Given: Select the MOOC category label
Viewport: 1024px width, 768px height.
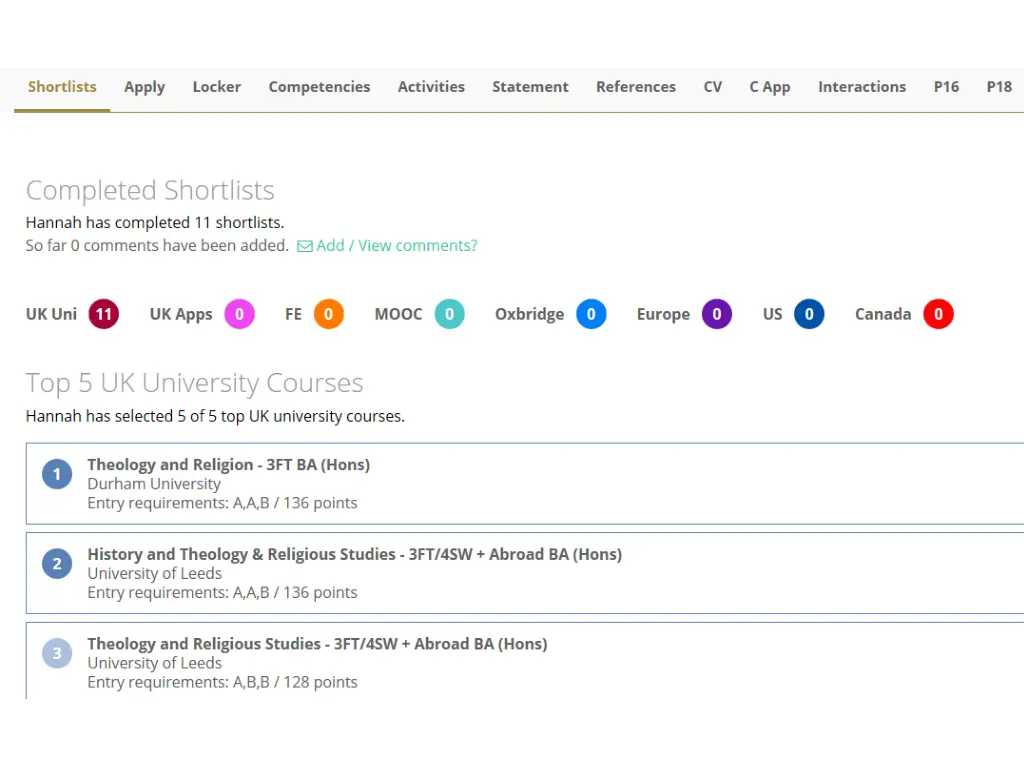Looking at the screenshot, I should [x=398, y=314].
